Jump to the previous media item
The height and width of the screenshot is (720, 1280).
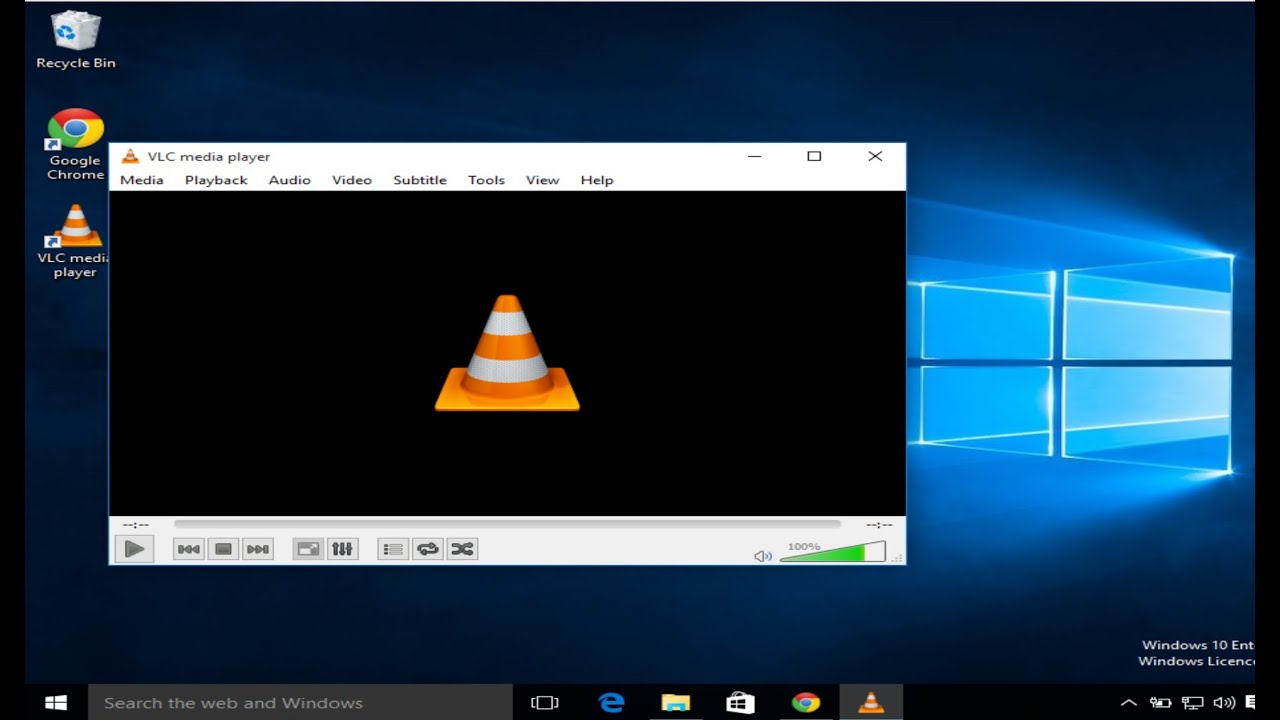click(x=188, y=548)
